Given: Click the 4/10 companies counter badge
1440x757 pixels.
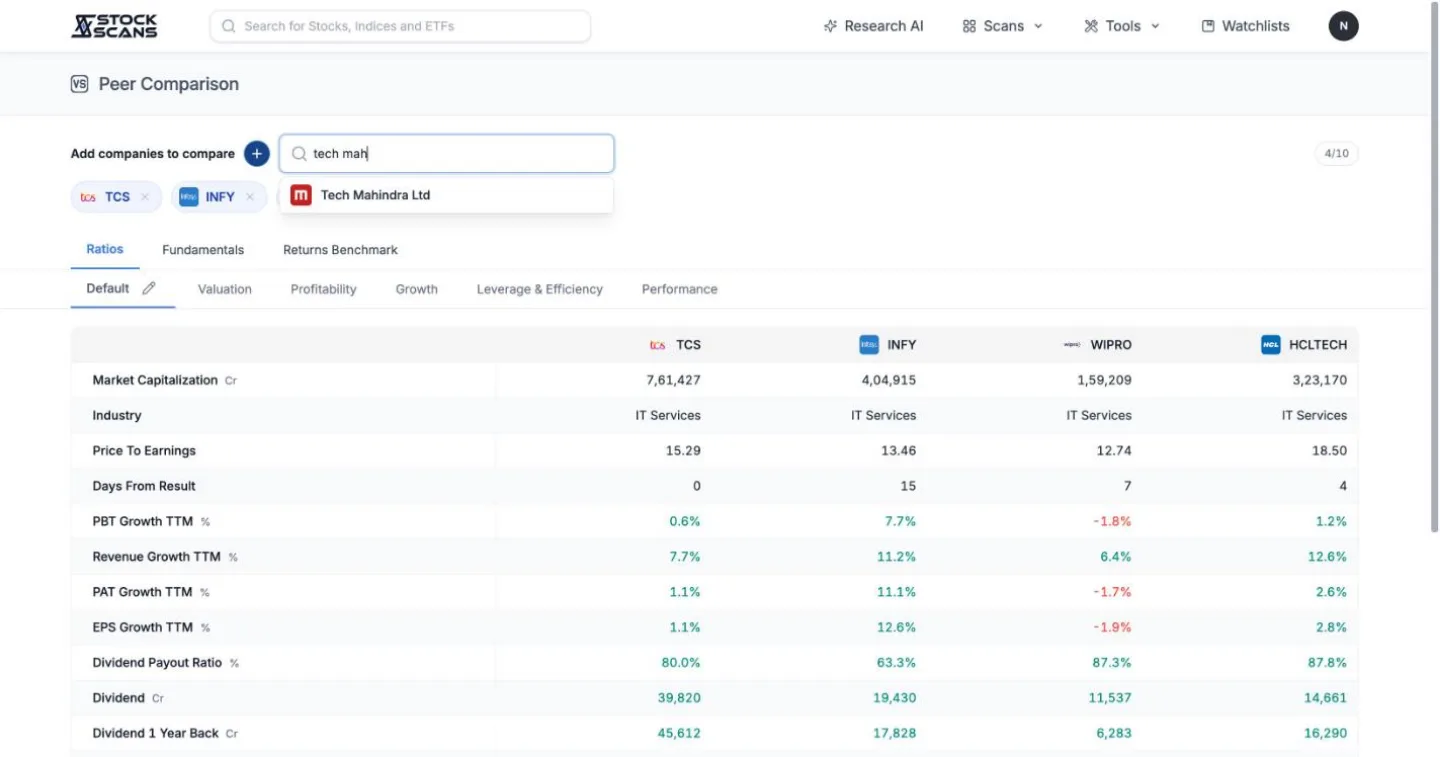Looking at the screenshot, I should coord(1336,153).
